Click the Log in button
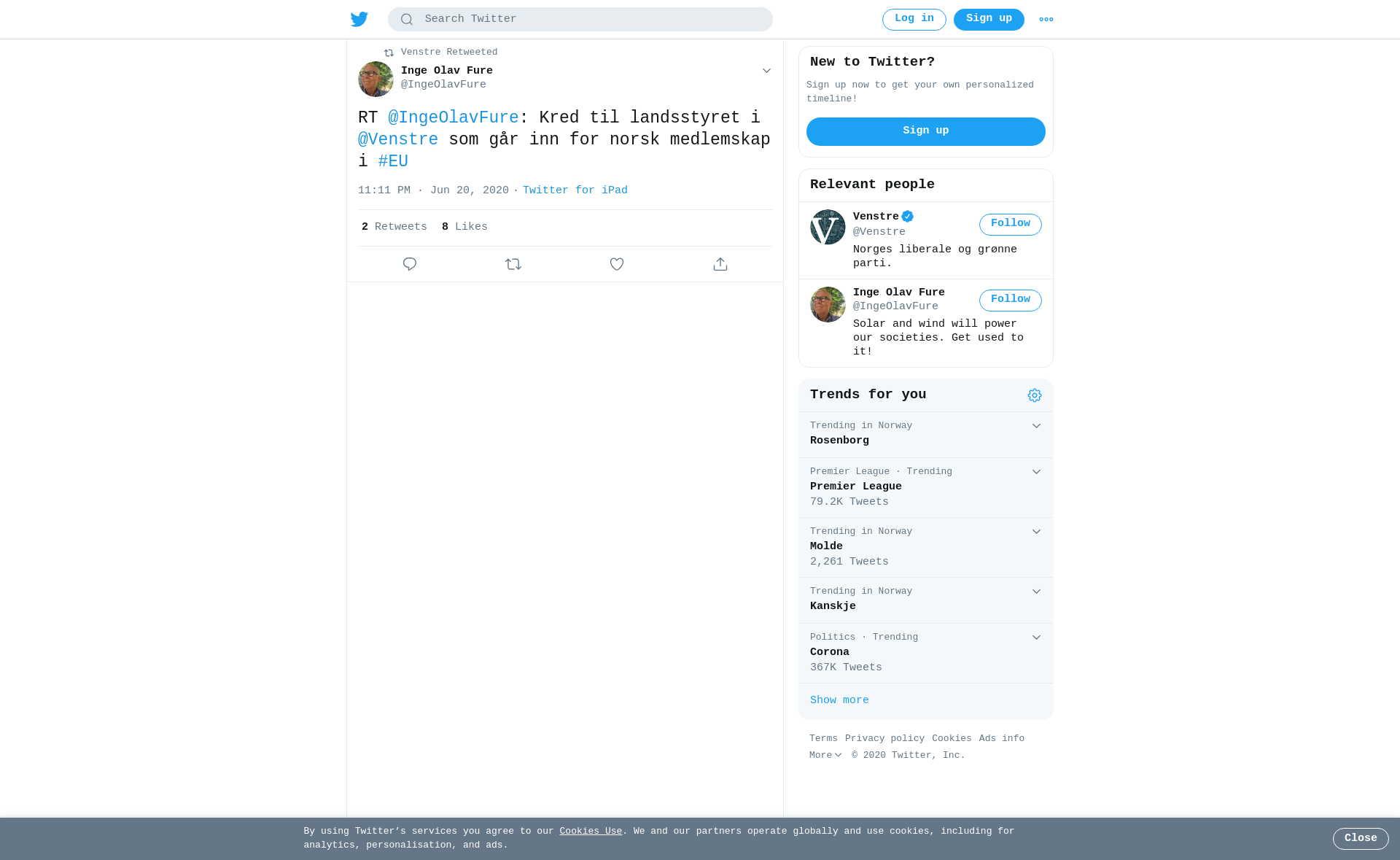 (914, 20)
